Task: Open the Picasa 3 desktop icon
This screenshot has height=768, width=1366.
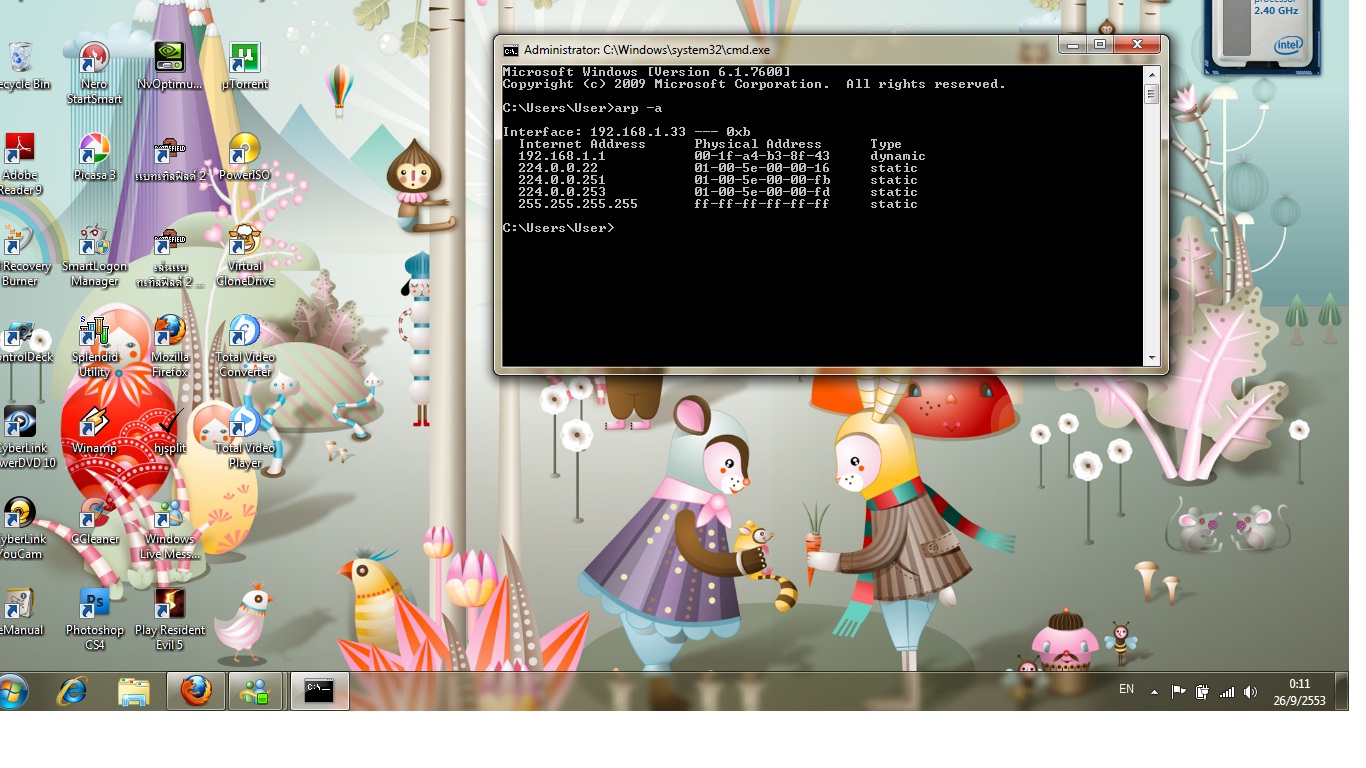Action: (94, 157)
